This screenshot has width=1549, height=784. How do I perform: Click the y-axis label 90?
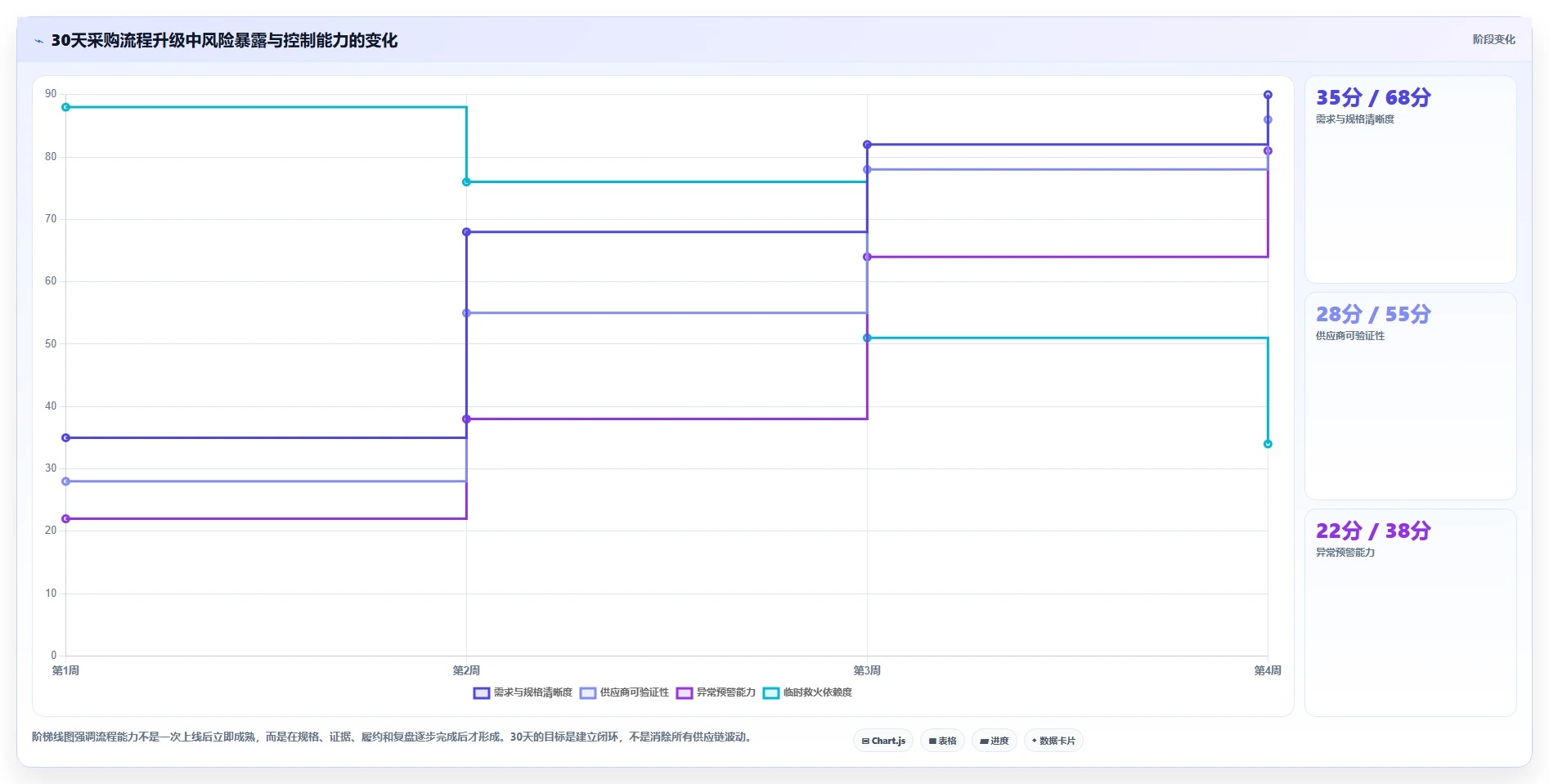click(x=51, y=94)
